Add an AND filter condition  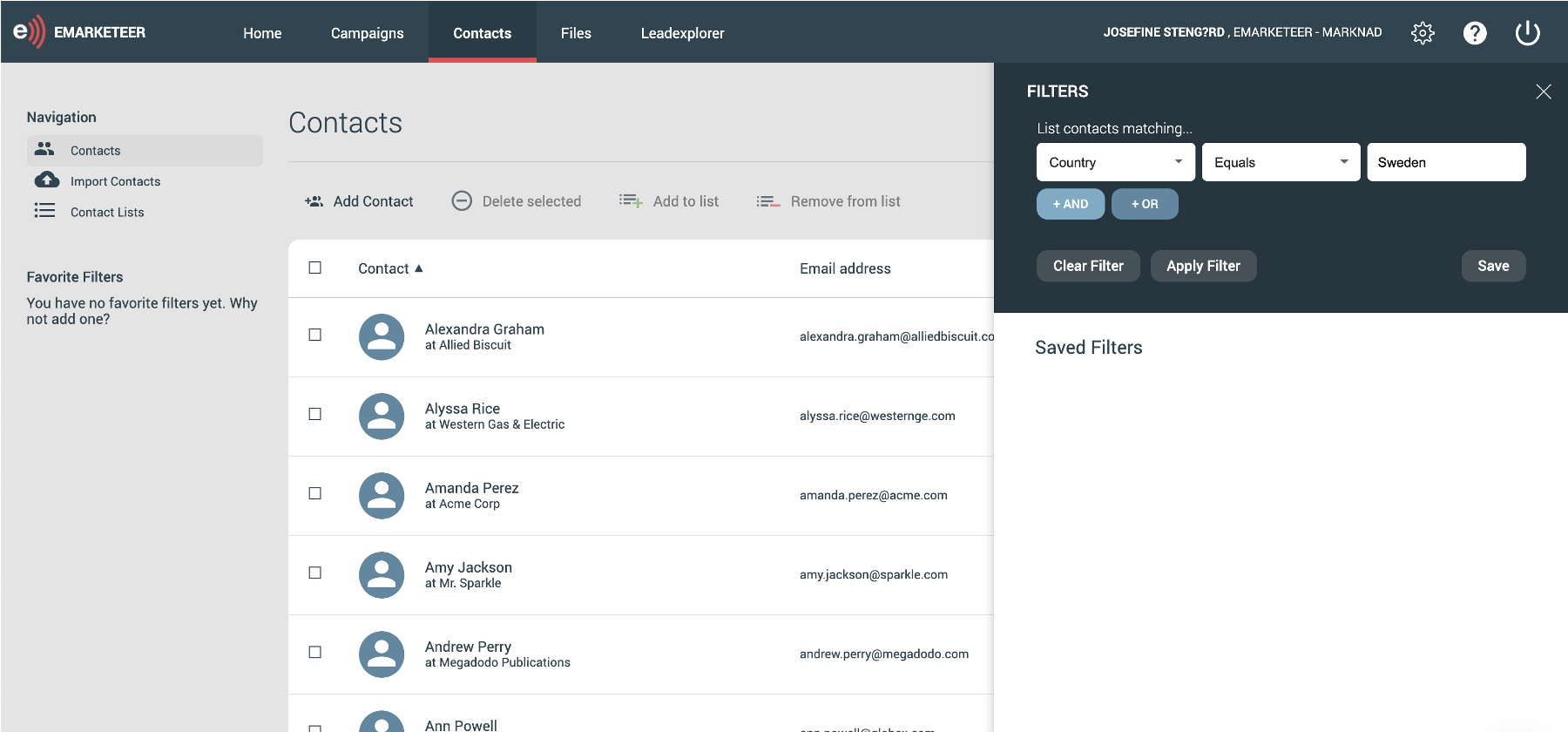[1071, 204]
